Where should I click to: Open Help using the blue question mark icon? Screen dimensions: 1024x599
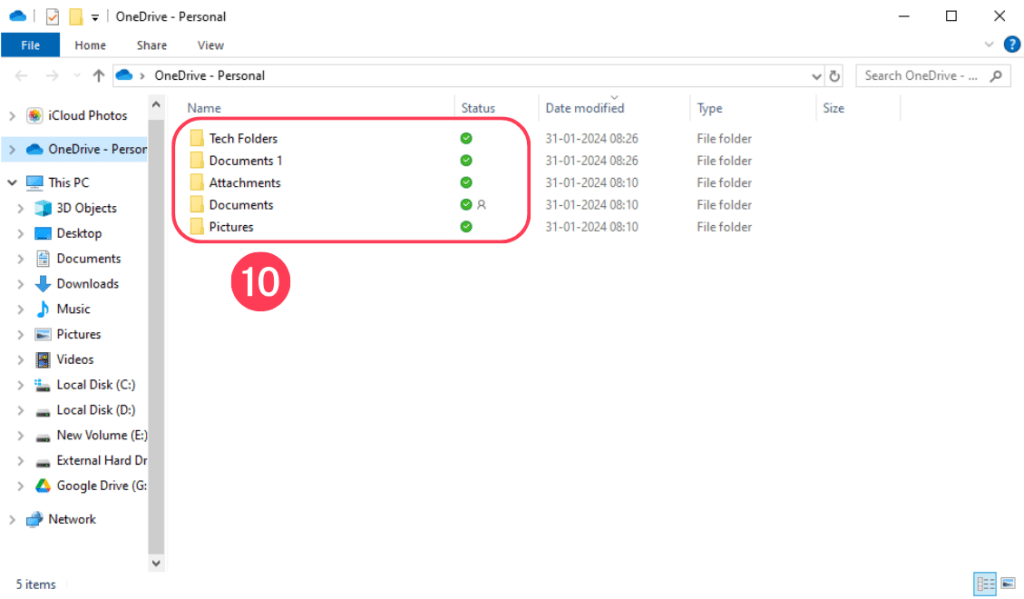[x=1012, y=44]
